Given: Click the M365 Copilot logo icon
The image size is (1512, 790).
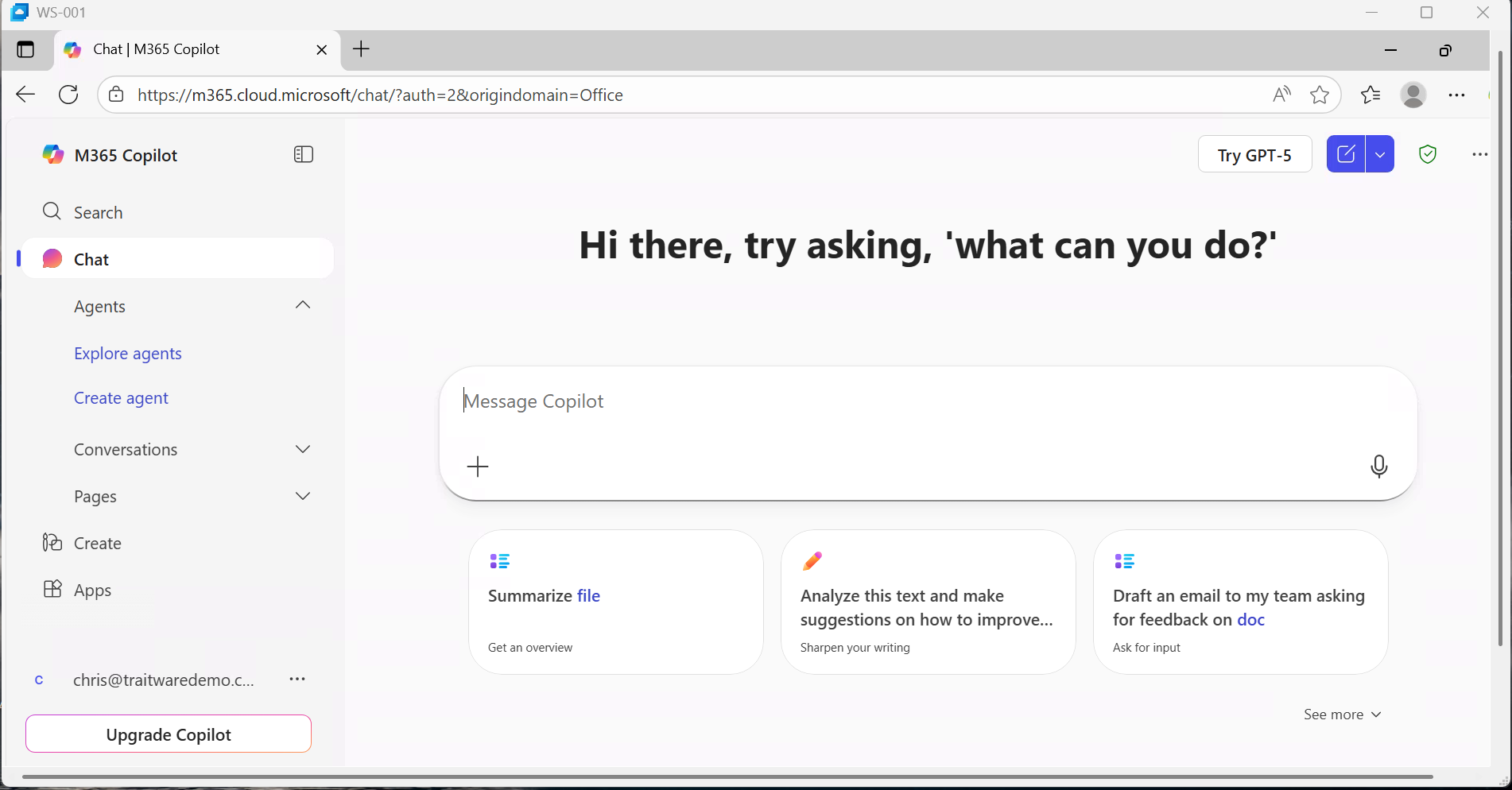Looking at the screenshot, I should click(x=53, y=155).
